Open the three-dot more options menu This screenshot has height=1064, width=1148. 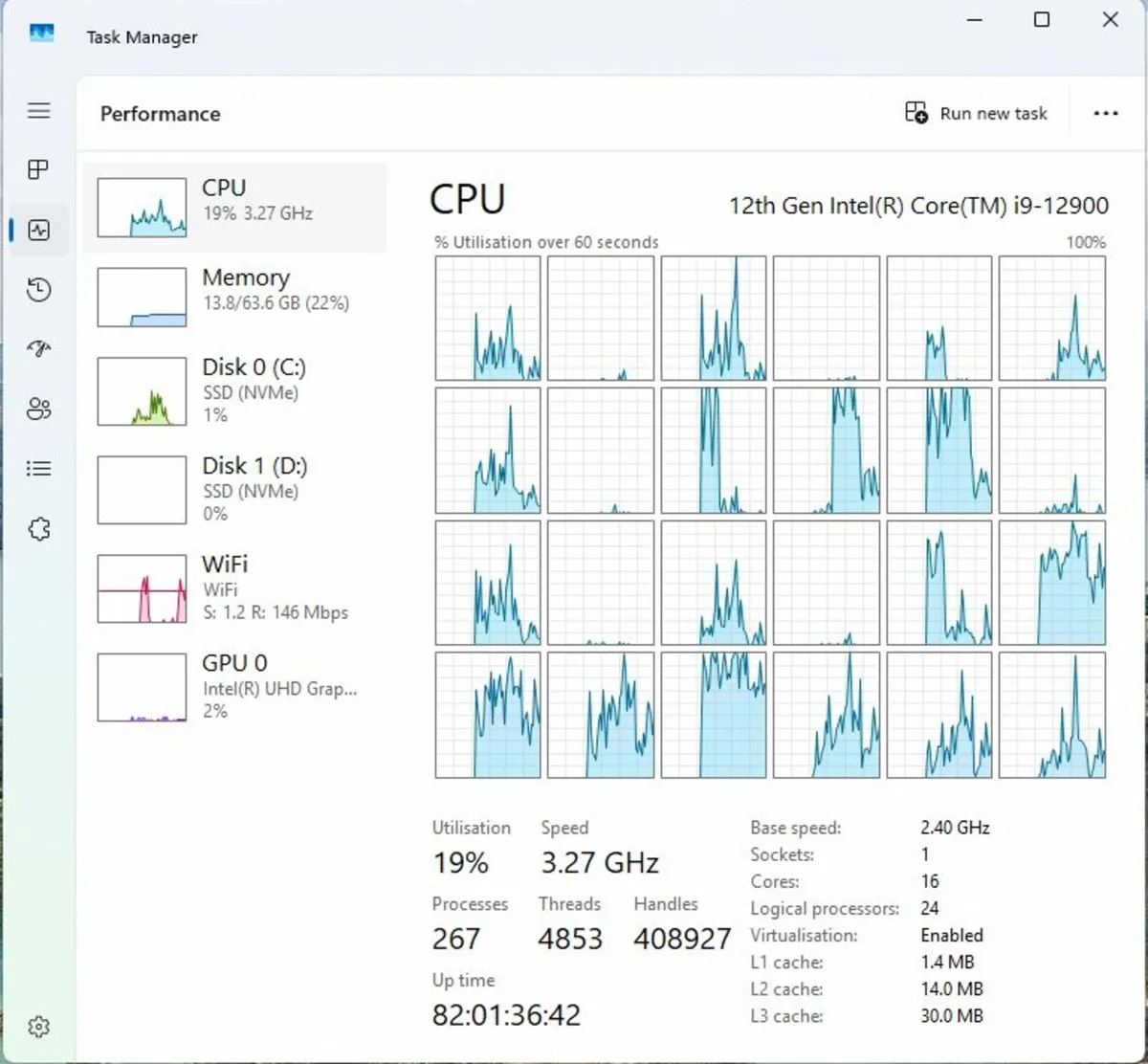click(x=1106, y=114)
